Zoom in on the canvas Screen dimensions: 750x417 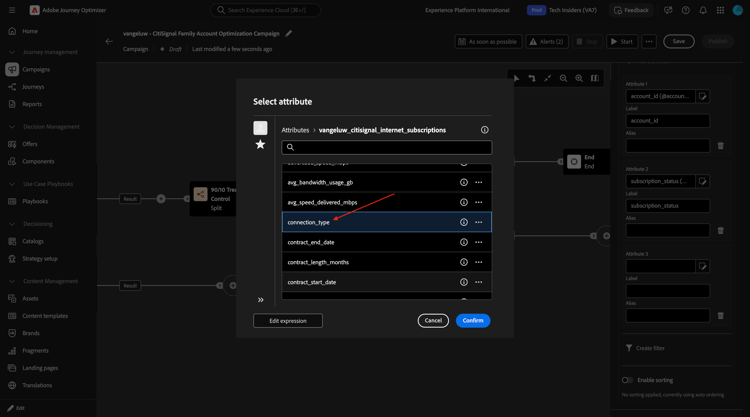579,78
